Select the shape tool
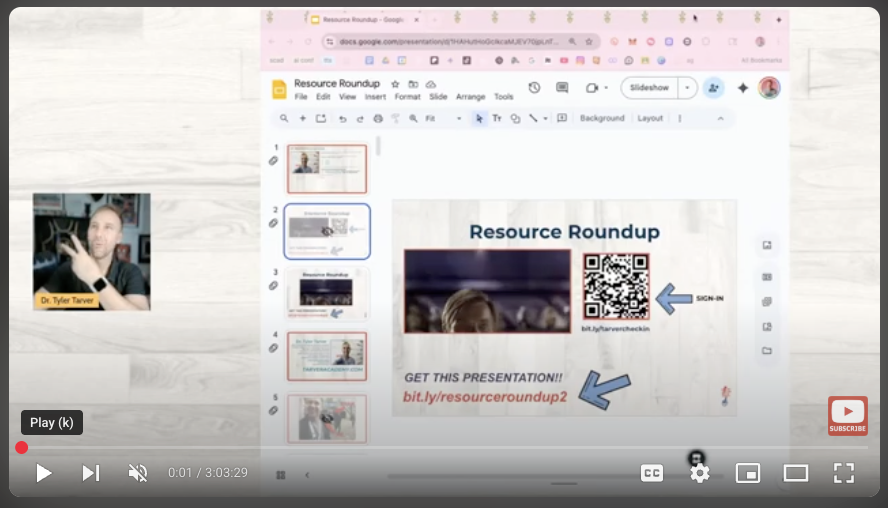Image resolution: width=888 pixels, height=508 pixels. pyautogui.click(x=515, y=118)
